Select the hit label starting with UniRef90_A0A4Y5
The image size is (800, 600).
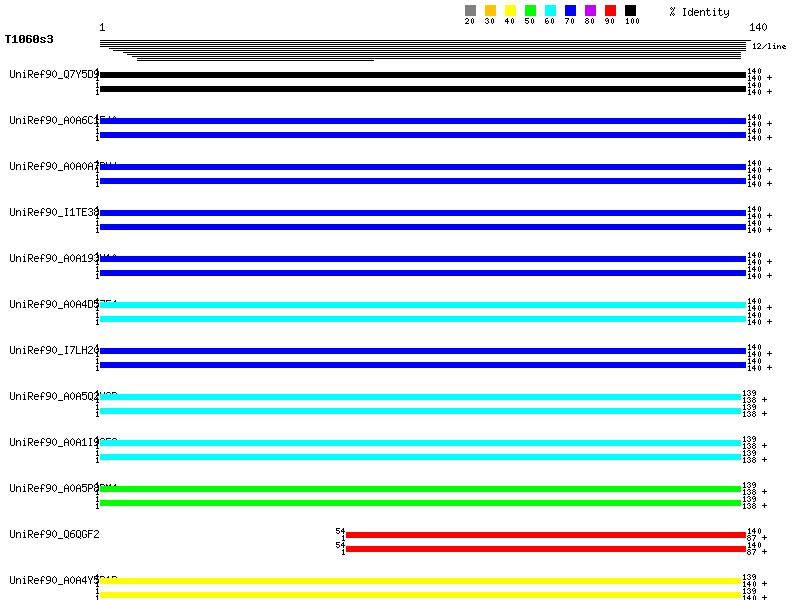(x=54, y=581)
